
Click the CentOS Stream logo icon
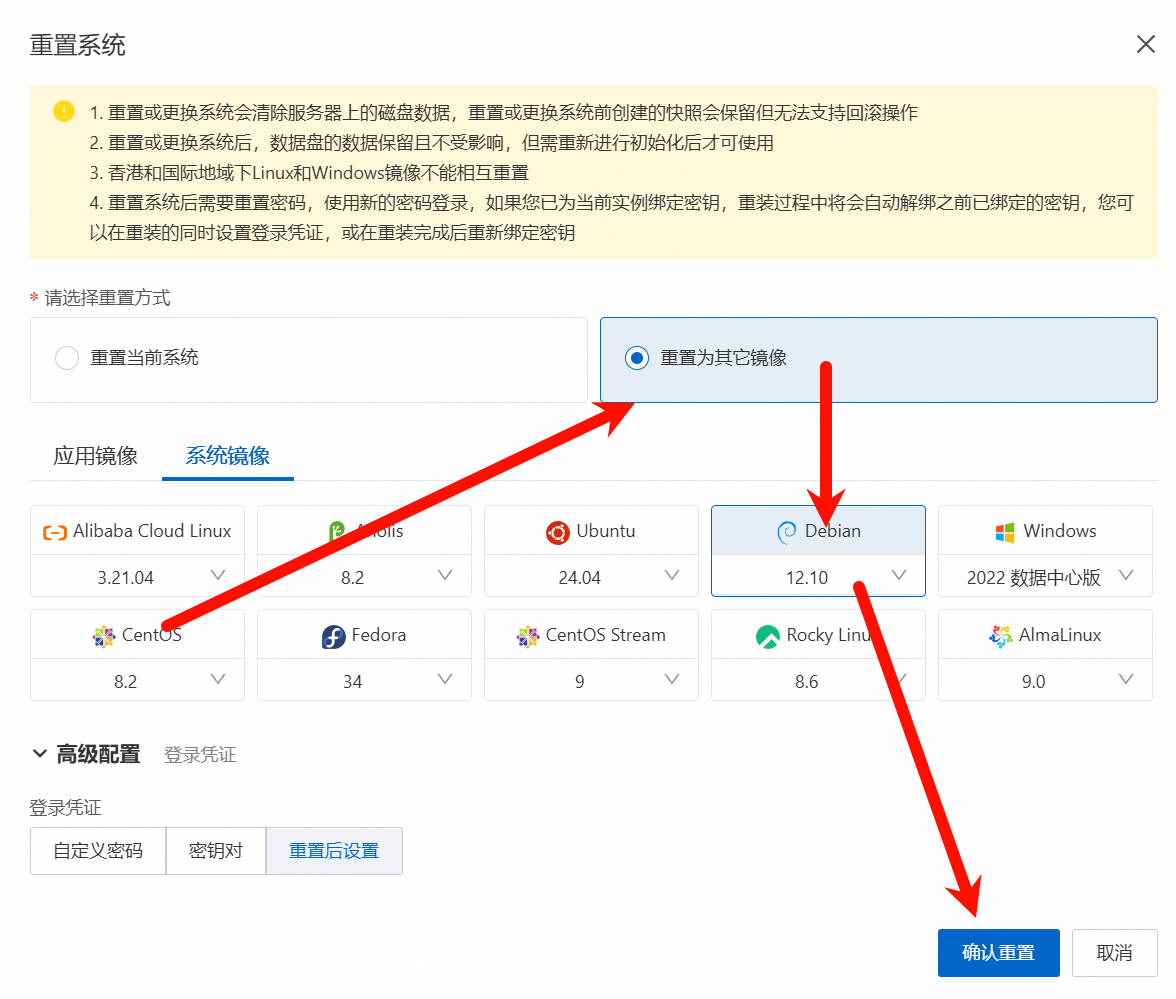527,636
